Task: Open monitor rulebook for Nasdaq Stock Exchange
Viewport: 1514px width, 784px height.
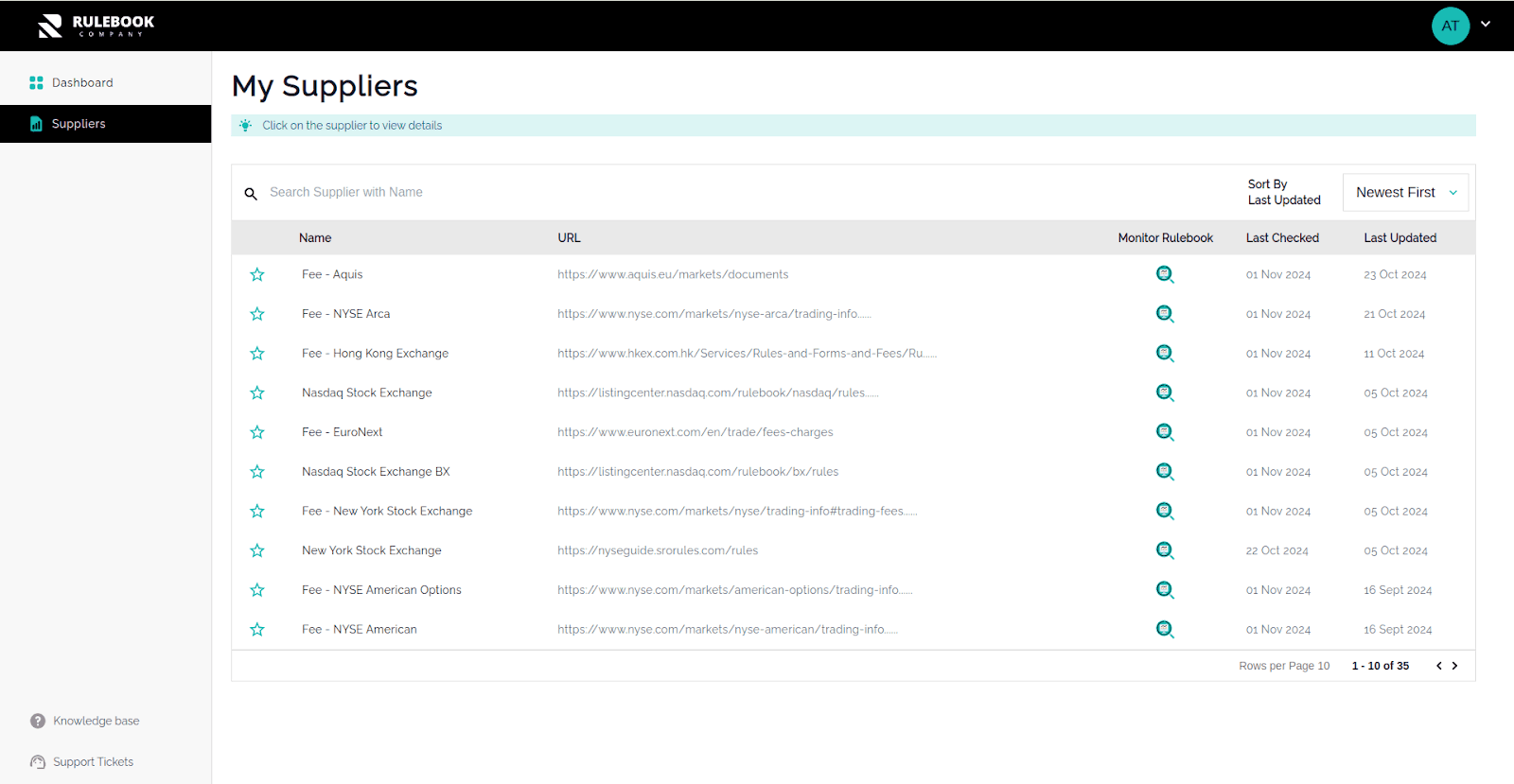Action: (x=1165, y=392)
